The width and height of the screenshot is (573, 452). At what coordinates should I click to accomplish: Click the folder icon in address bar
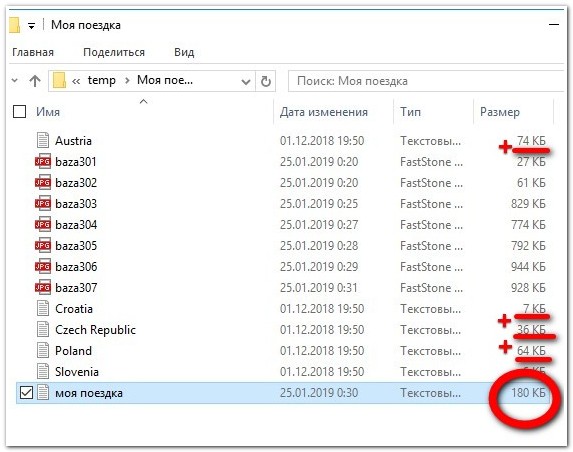tap(59, 80)
